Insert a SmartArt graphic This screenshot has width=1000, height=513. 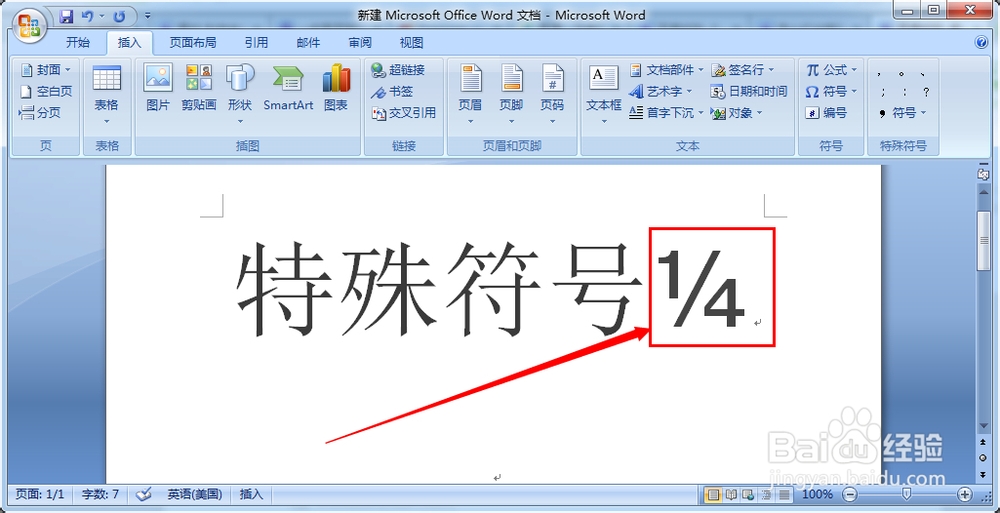[x=288, y=88]
